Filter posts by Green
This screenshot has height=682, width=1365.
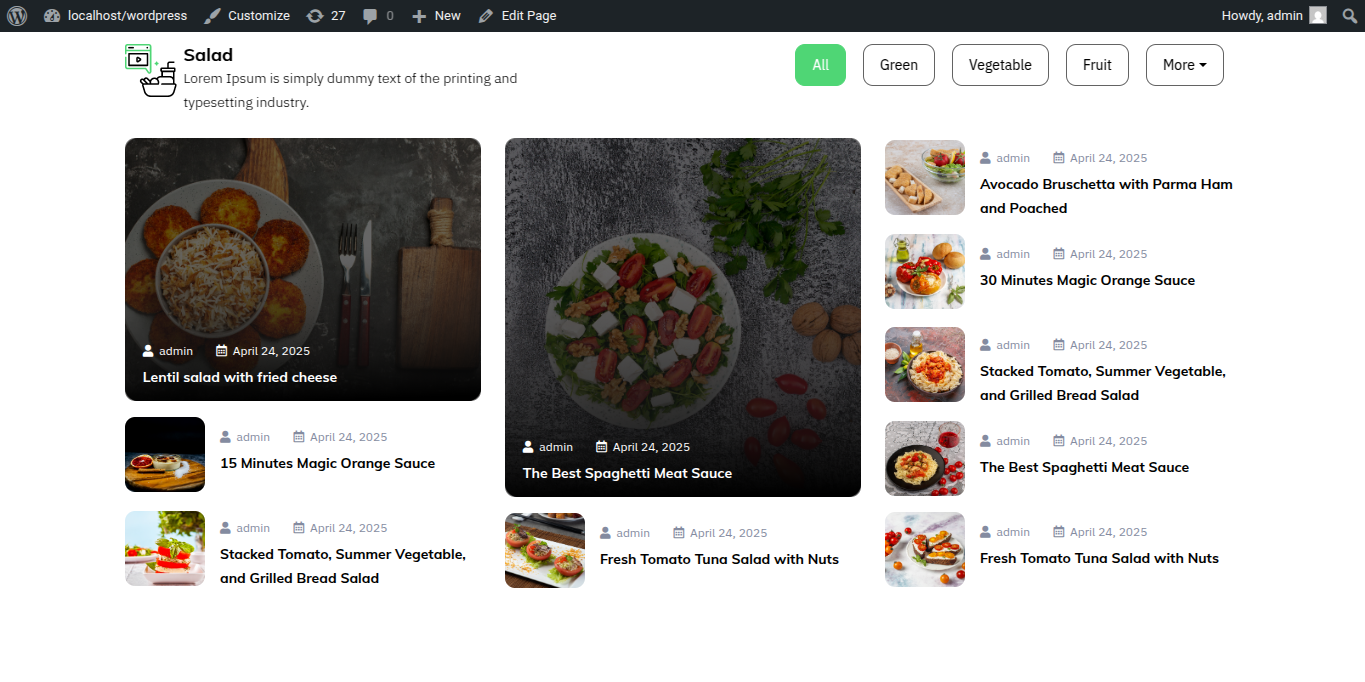tap(899, 65)
